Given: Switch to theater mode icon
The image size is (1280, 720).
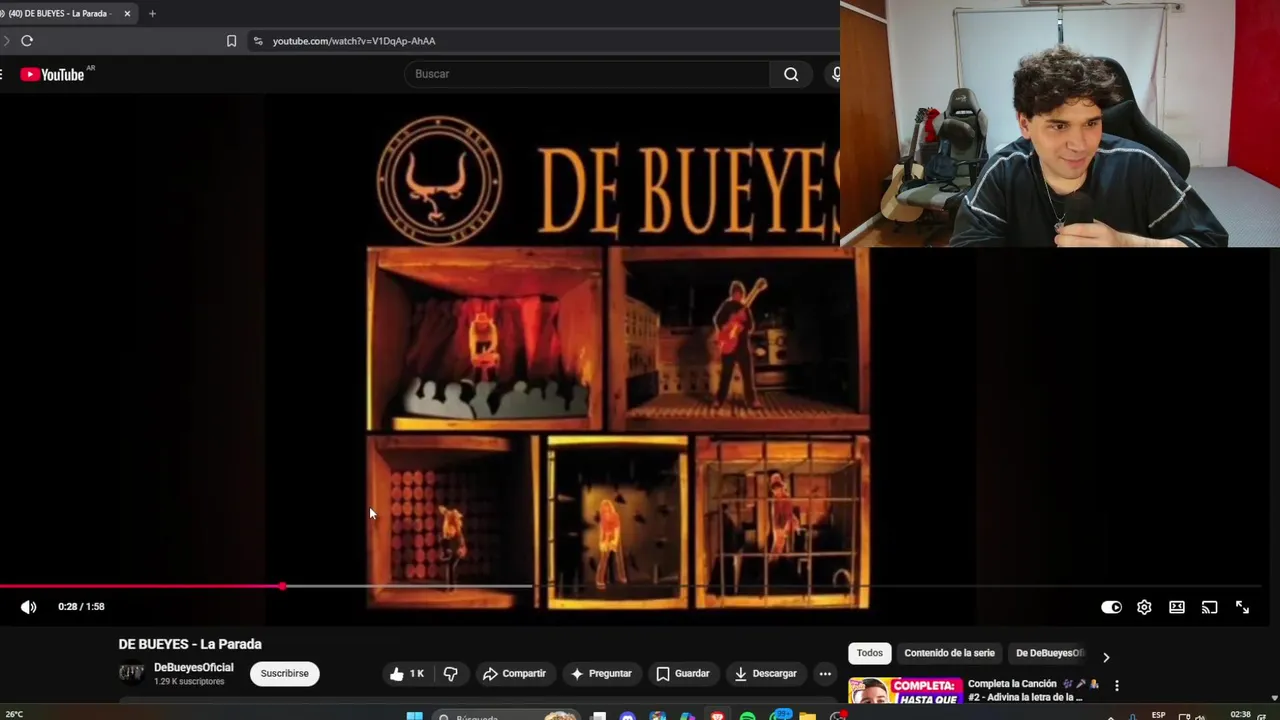Looking at the screenshot, I should pyautogui.click(x=1177, y=607).
